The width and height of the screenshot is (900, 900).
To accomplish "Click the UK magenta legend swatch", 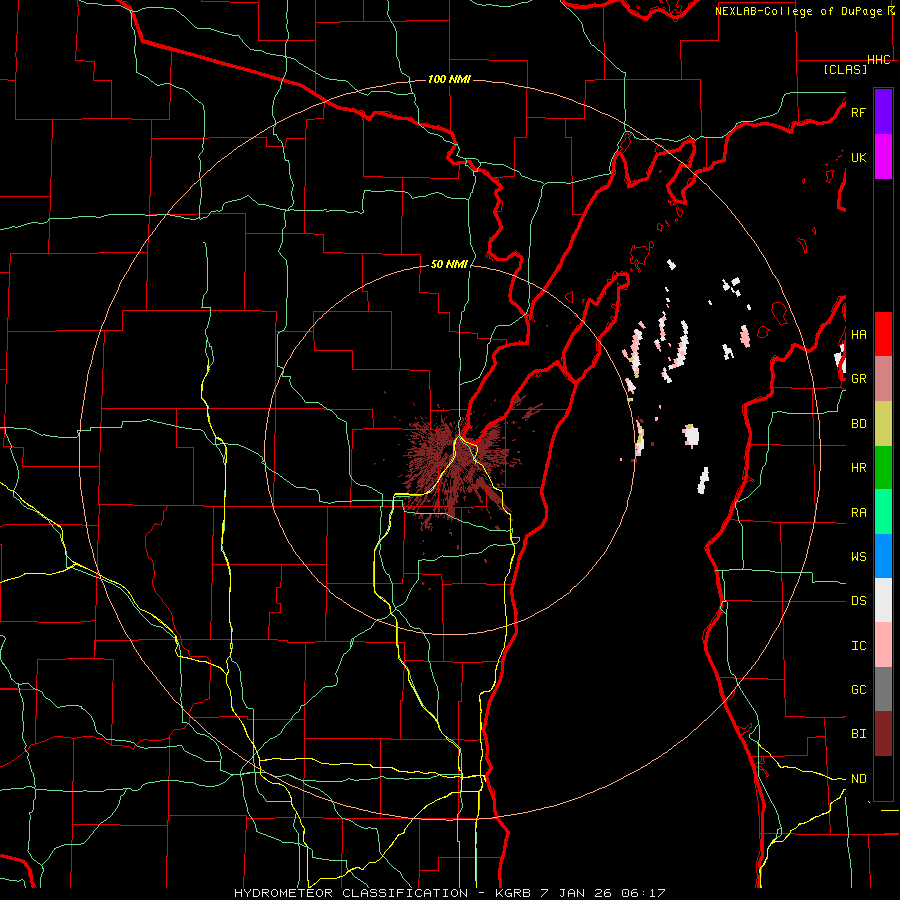I will (x=883, y=157).
